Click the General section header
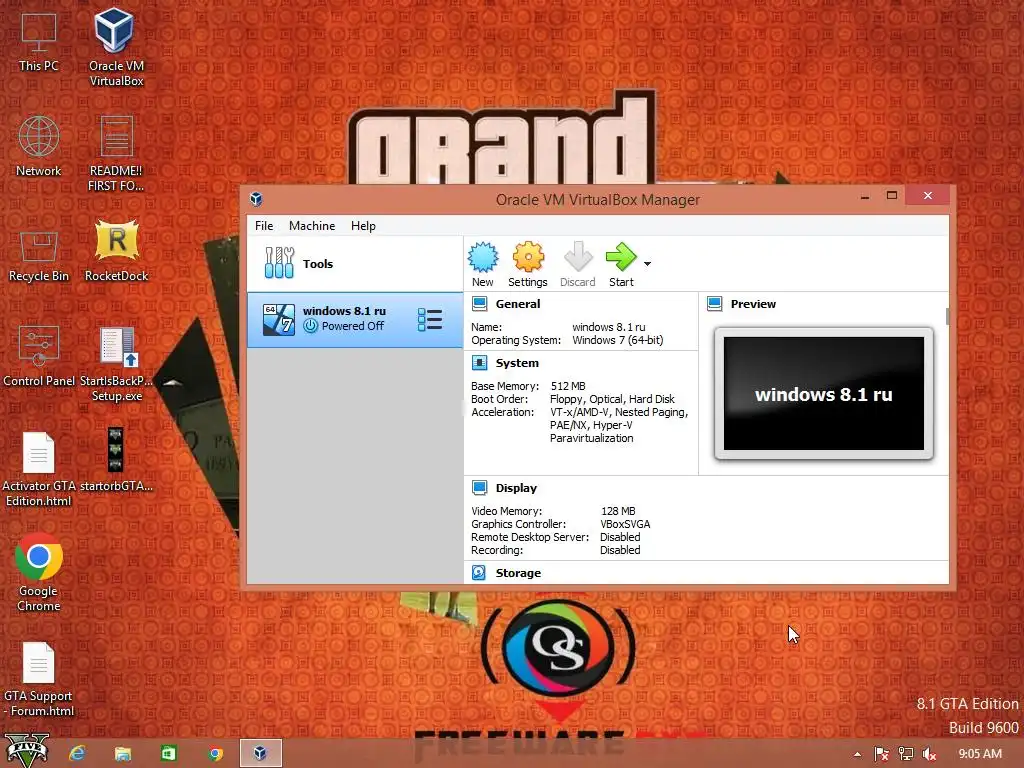 [518, 304]
